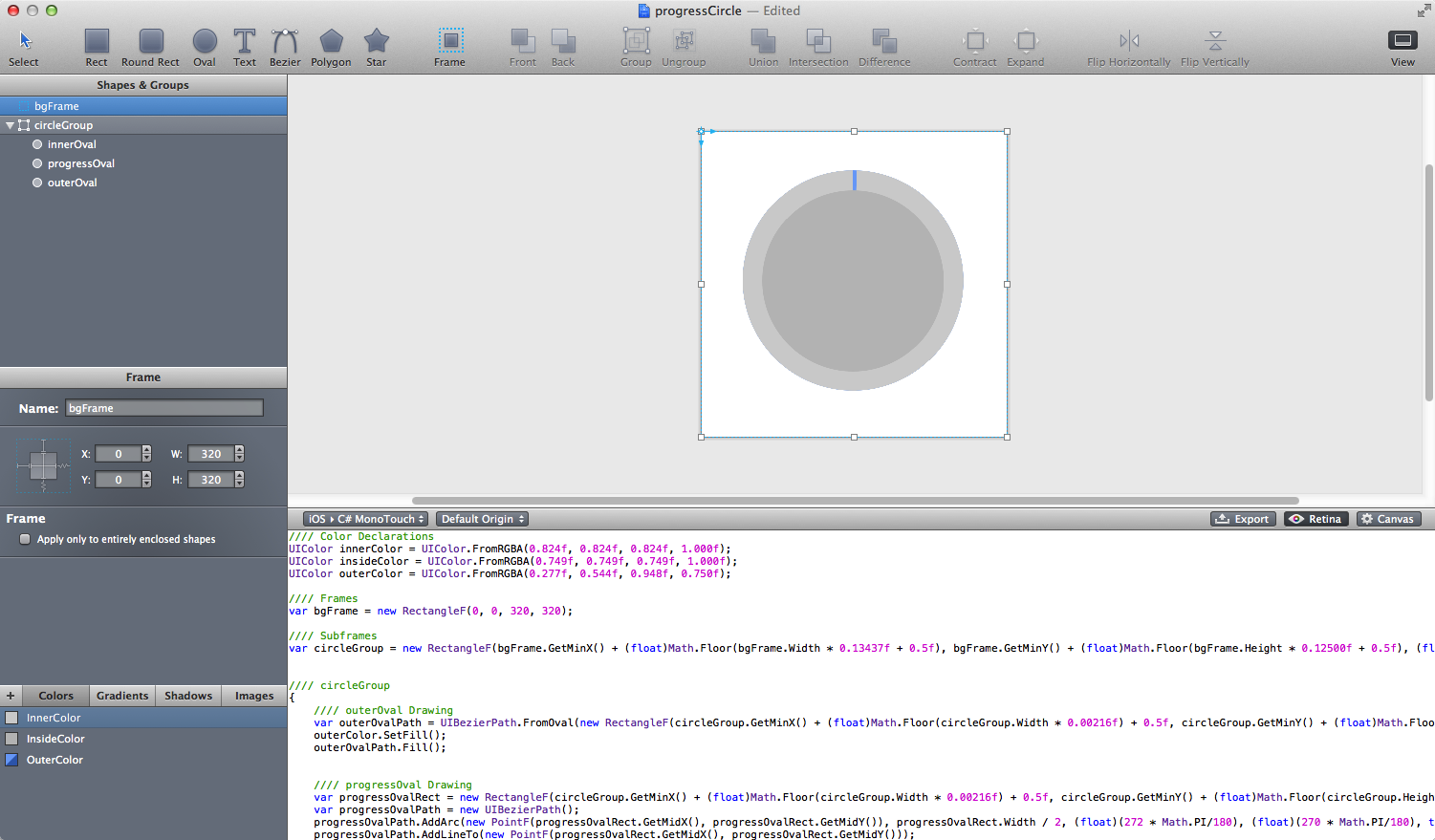Click the InnerColor swatch

pyautogui.click(x=11, y=718)
